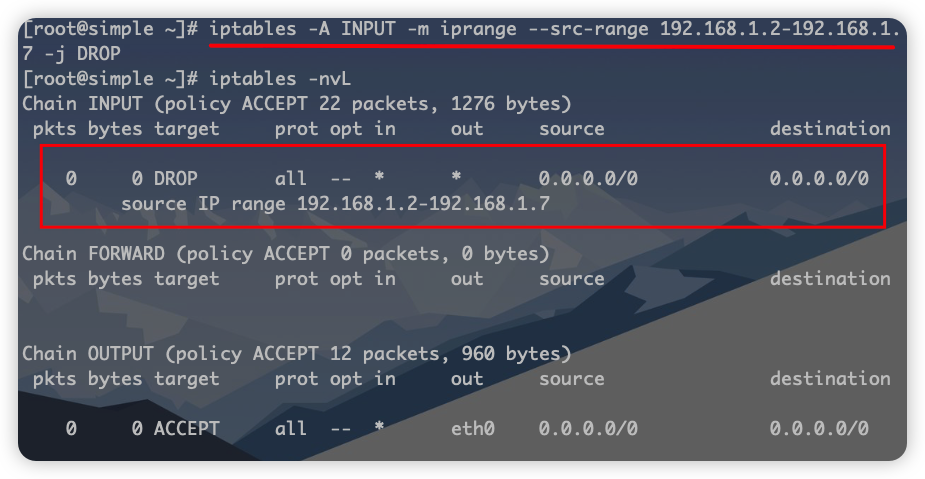925x479 pixels.
Task: Click the "out" column header under Chain FORWARD
Action: coord(467,279)
